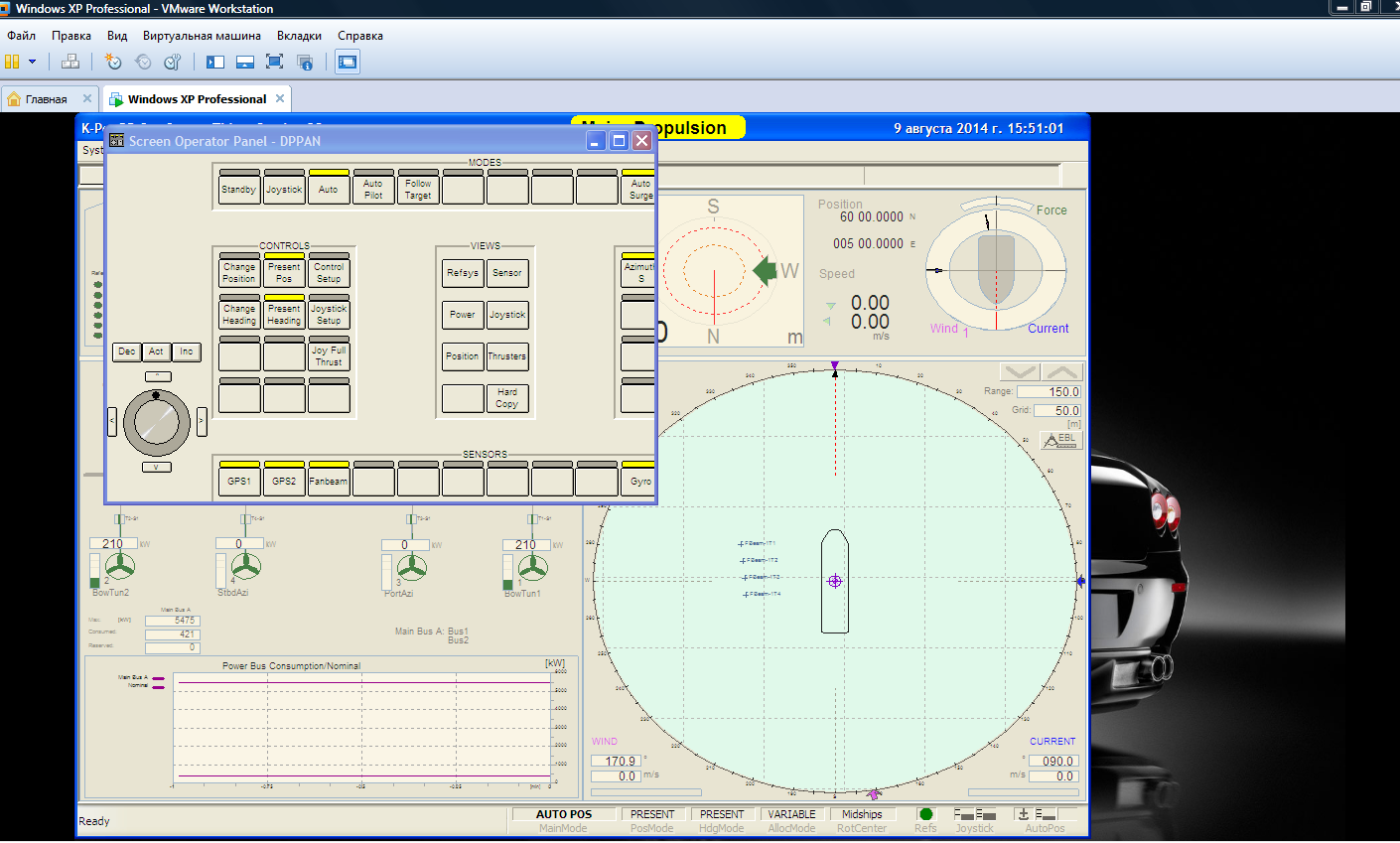This screenshot has height=843, width=1400.
Task: Take a VM snapshot with clock icon
Action: (x=113, y=62)
